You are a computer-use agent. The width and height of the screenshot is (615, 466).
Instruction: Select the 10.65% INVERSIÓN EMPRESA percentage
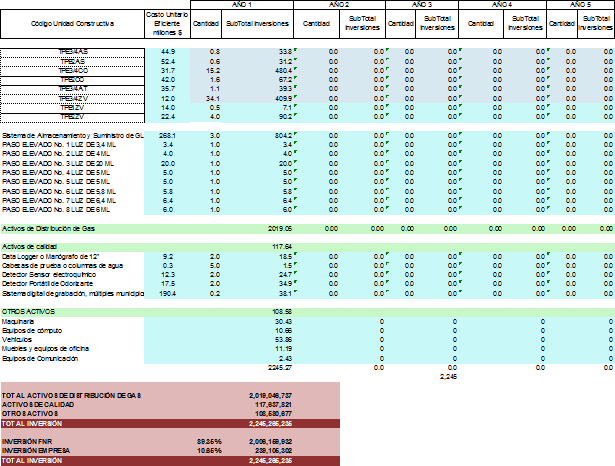click(x=209, y=448)
